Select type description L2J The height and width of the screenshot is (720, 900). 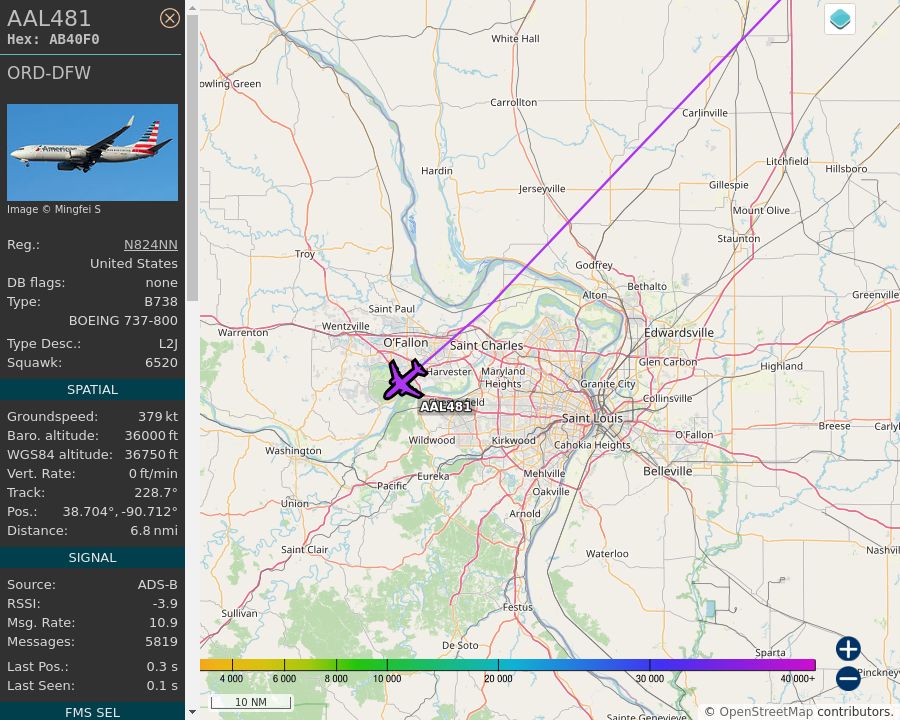point(168,344)
